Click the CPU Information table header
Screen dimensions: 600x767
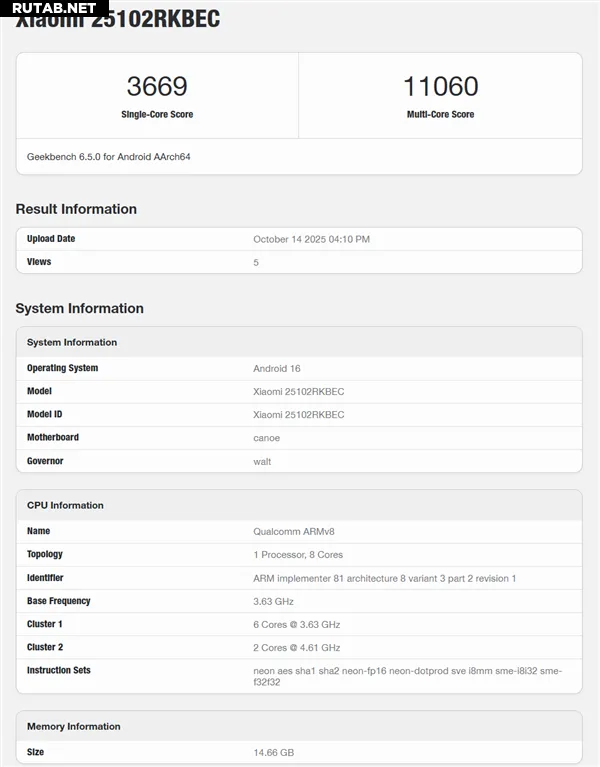click(x=65, y=505)
